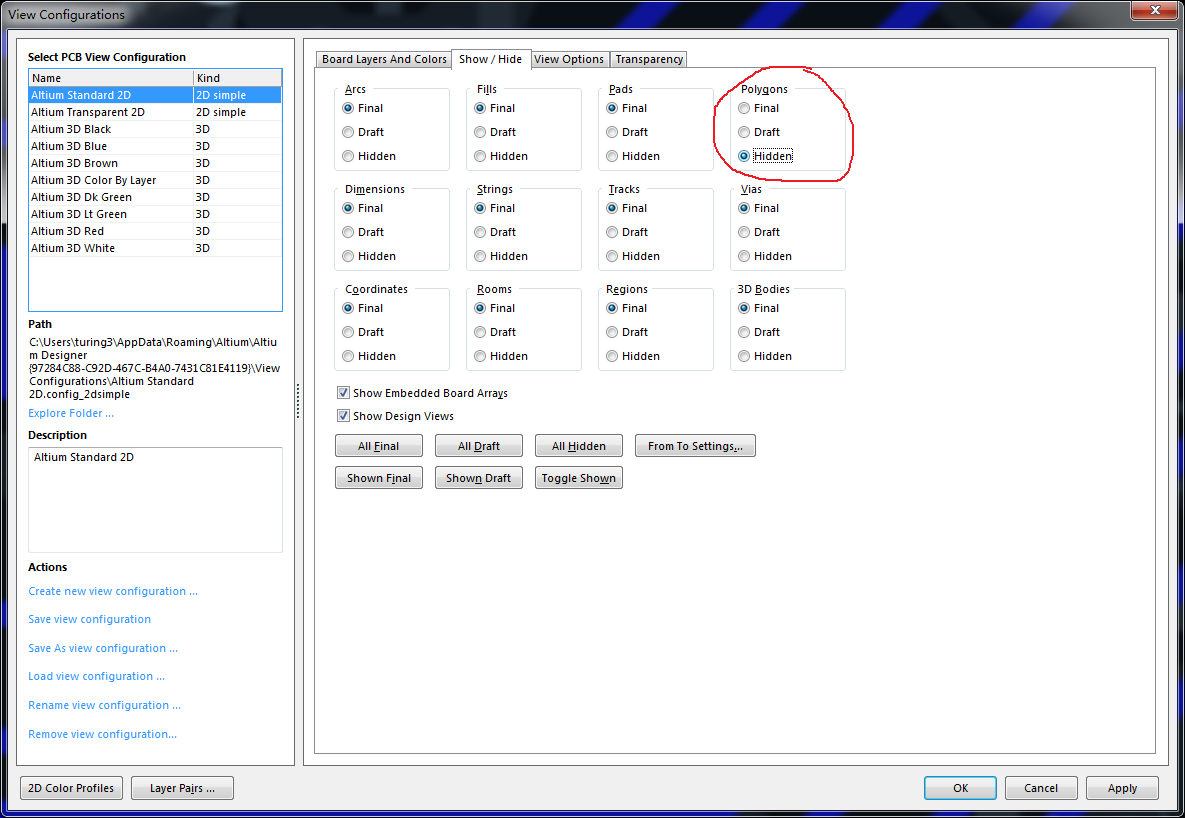Click the Description text box
The height and width of the screenshot is (818, 1185).
pyautogui.click(x=155, y=500)
